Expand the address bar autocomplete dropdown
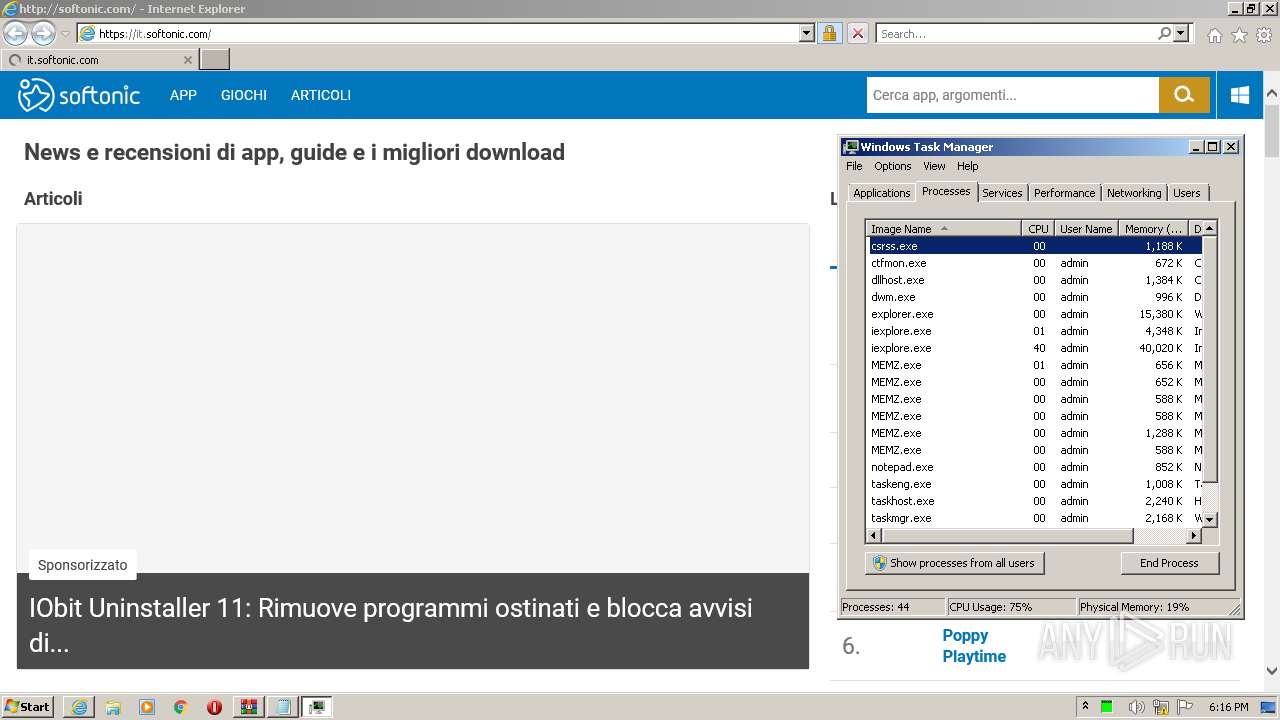The height and width of the screenshot is (720, 1280). pos(807,33)
